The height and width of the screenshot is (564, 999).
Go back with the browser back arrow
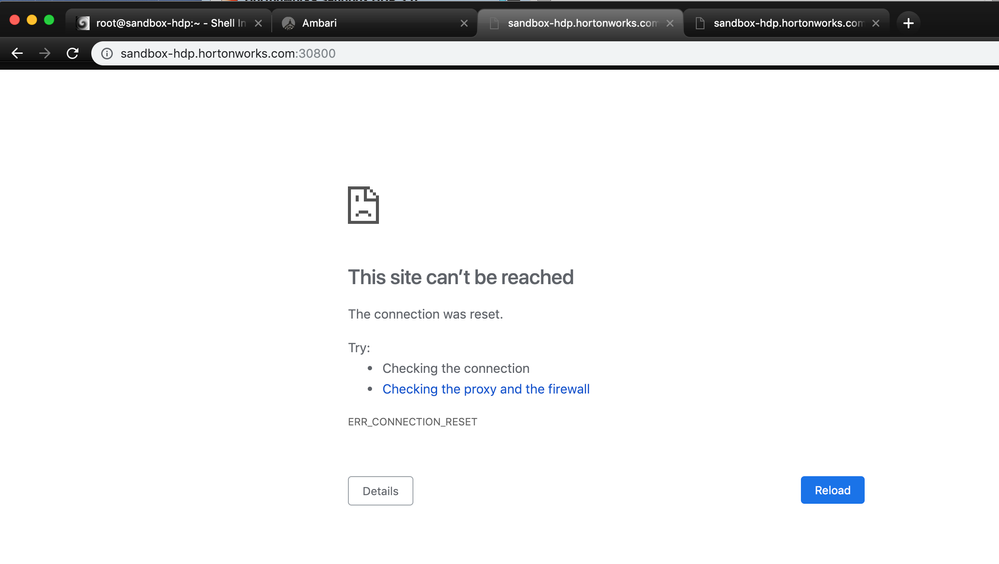point(17,54)
